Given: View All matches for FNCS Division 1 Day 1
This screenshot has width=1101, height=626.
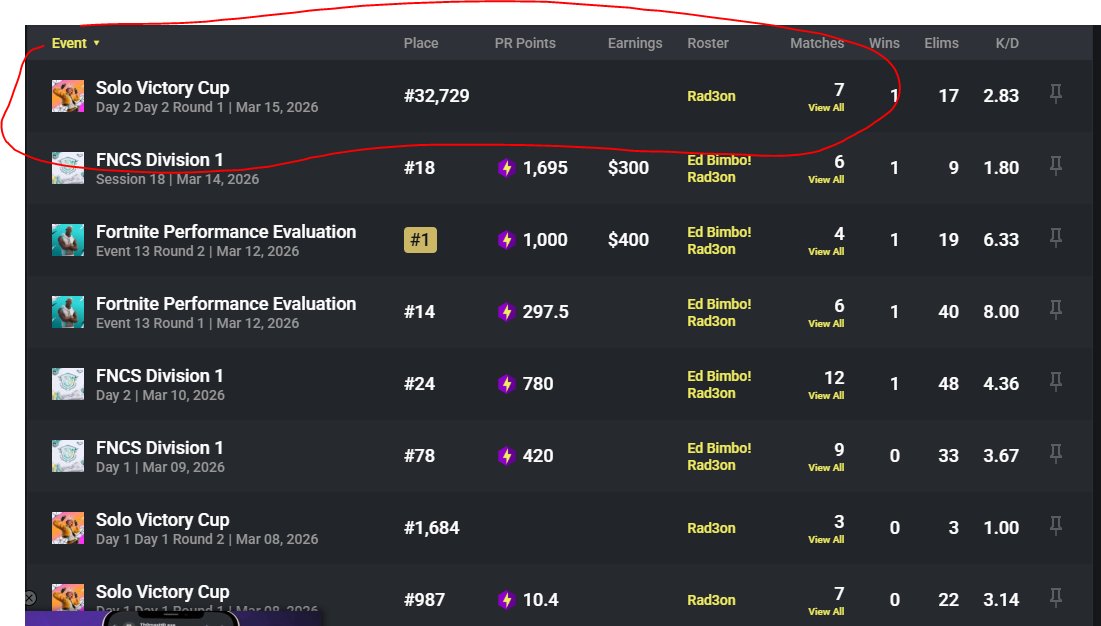Looking at the screenshot, I should pyautogui.click(x=826, y=467).
